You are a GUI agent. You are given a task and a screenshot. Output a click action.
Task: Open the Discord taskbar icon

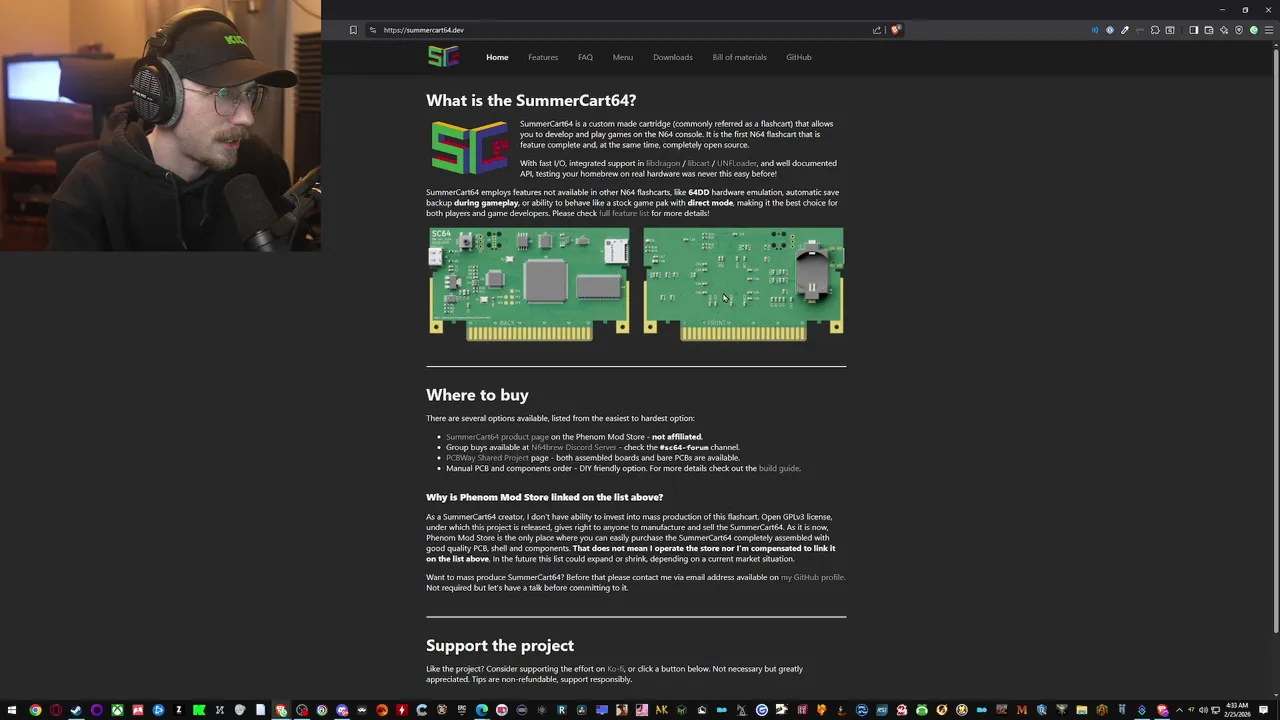coord(342,710)
